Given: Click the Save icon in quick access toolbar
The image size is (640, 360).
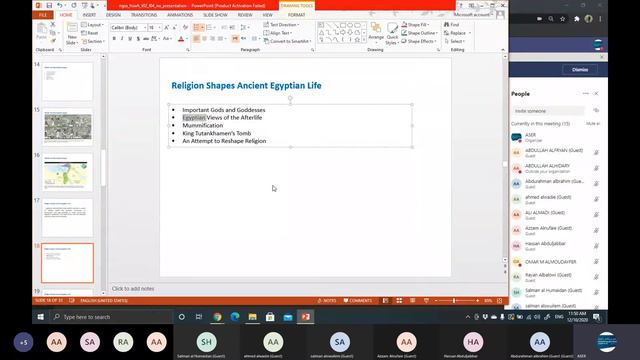Looking at the screenshot, I should coord(49,5).
